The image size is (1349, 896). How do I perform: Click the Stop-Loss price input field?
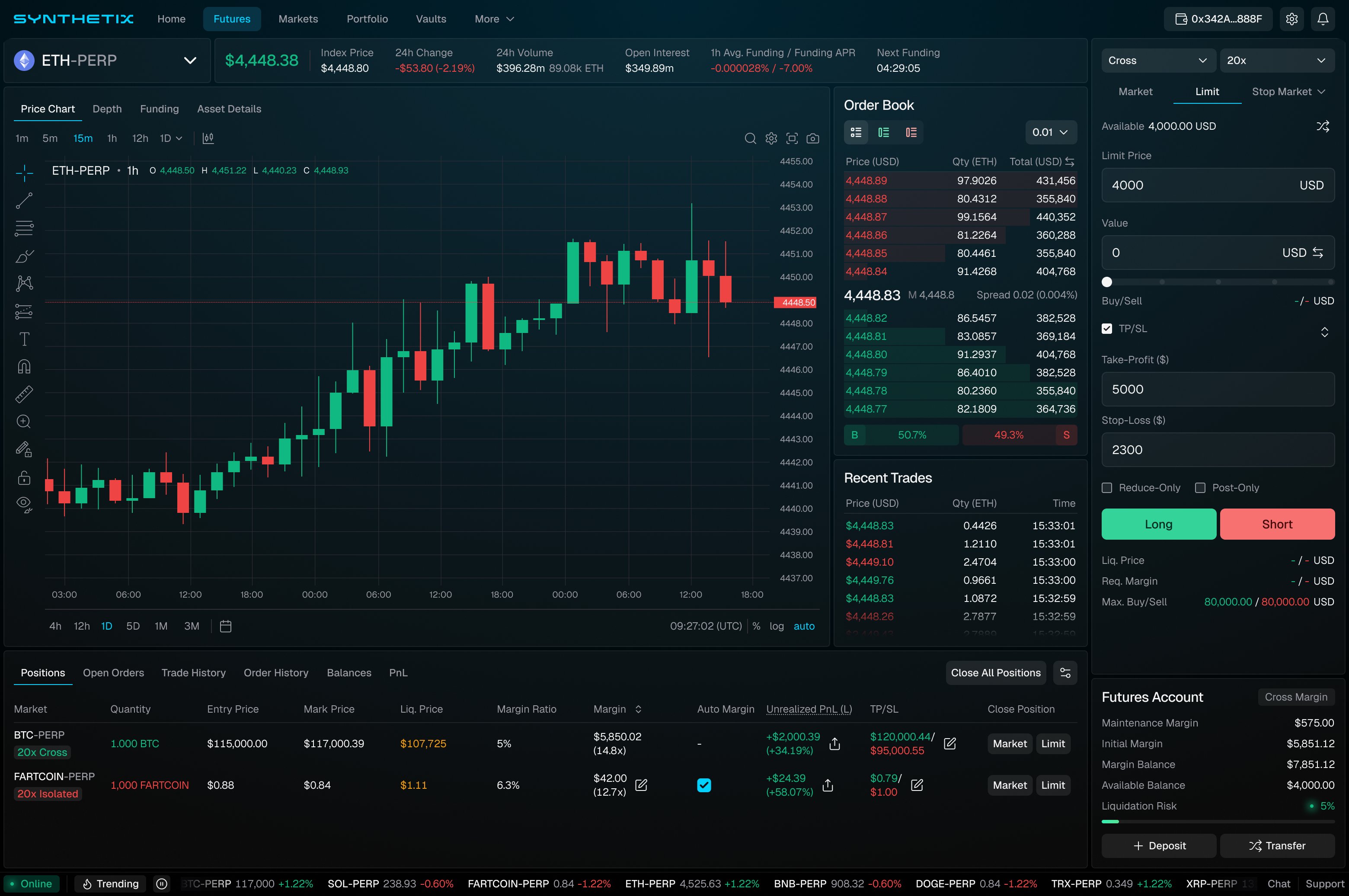[x=1217, y=450]
